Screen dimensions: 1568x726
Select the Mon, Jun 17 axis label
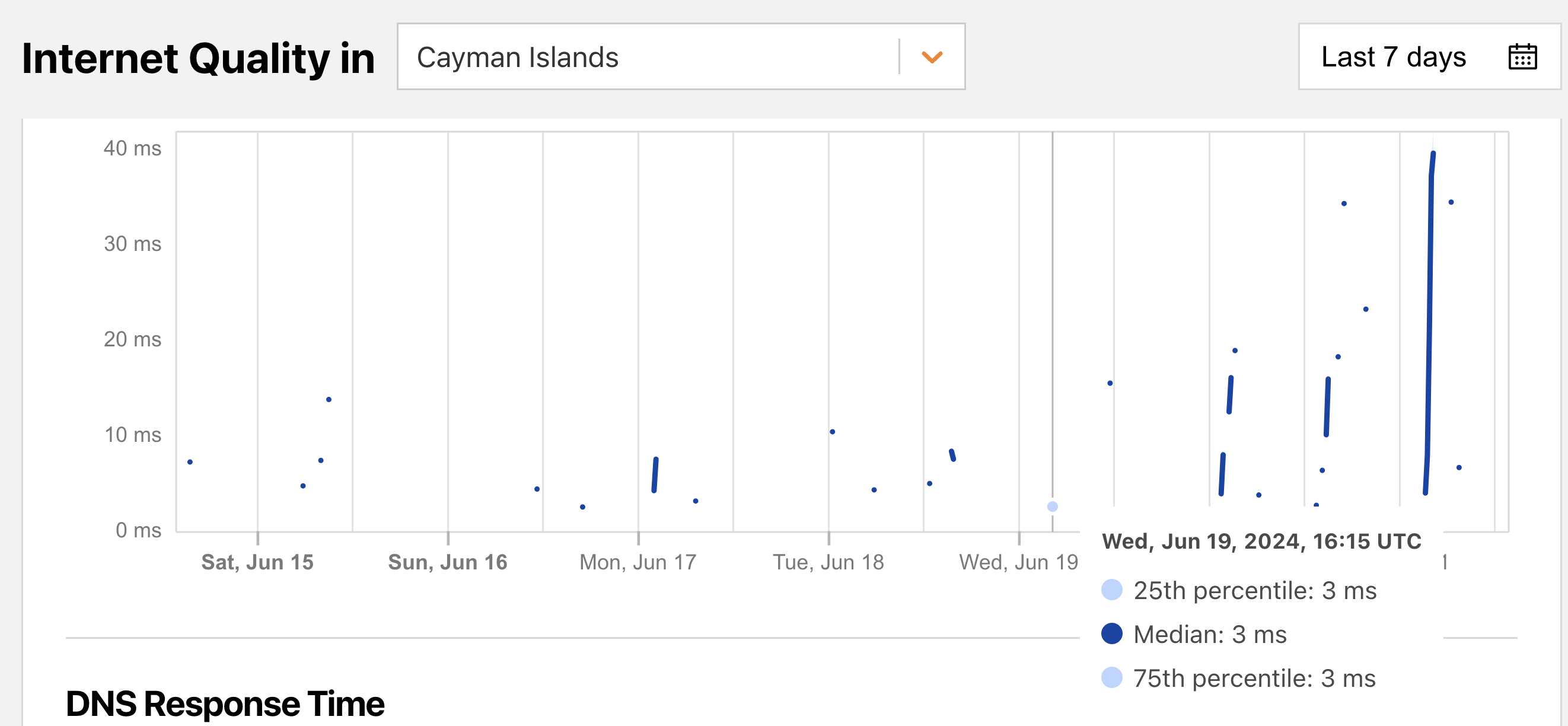pos(638,562)
